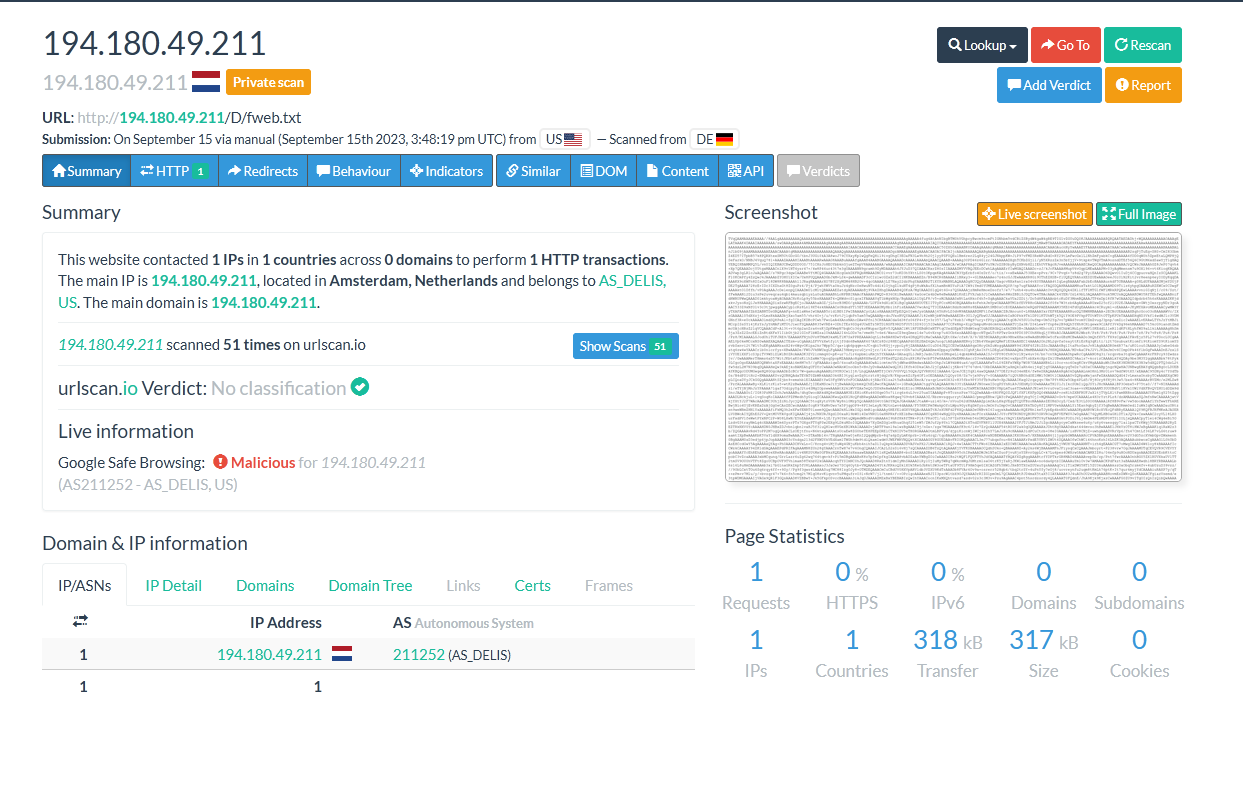Report this scan using Report button
The width and height of the screenshot is (1243, 809).
pyautogui.click(x=1143, y=85)
